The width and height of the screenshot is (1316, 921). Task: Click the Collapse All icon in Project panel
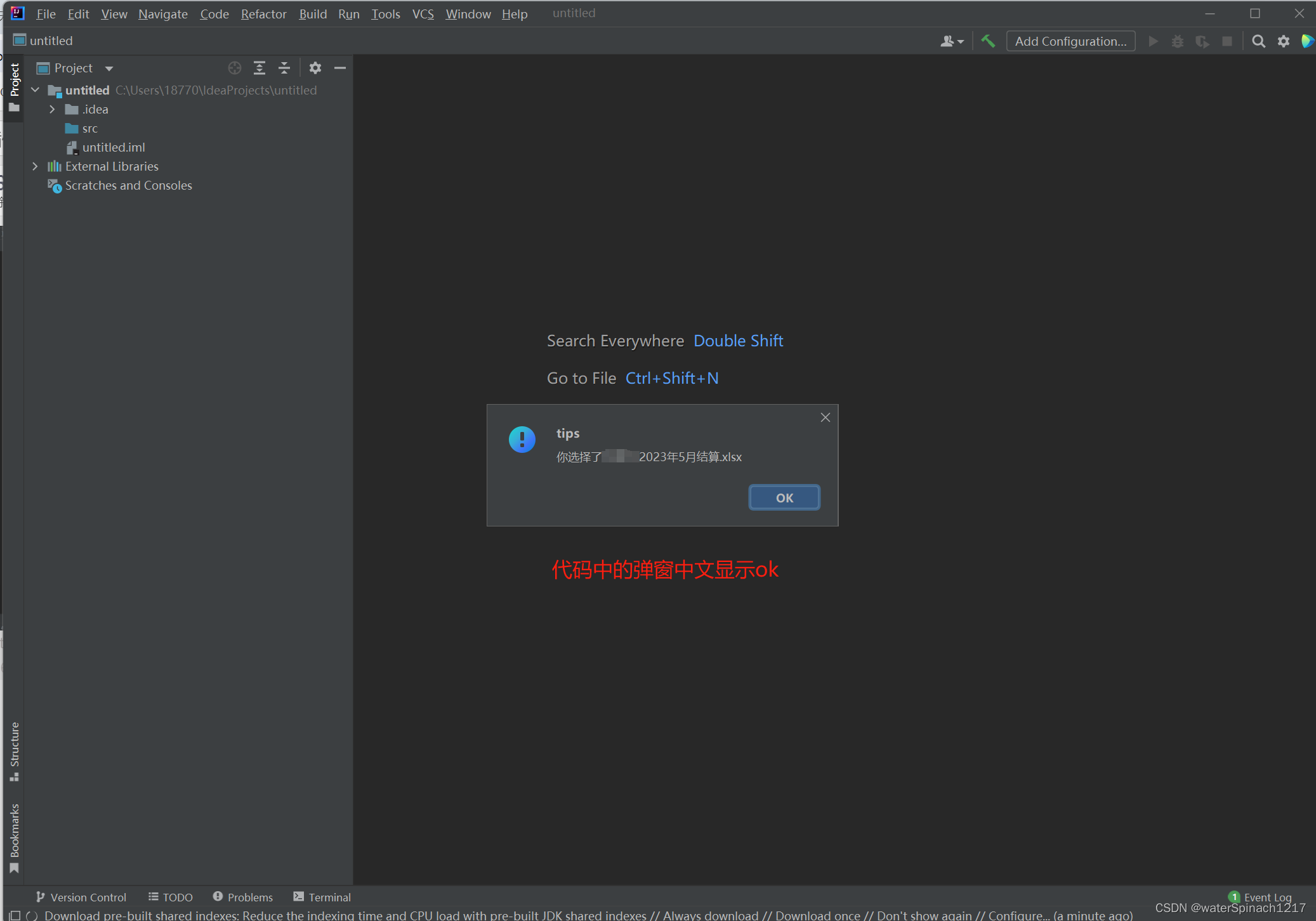click(284, 68)
